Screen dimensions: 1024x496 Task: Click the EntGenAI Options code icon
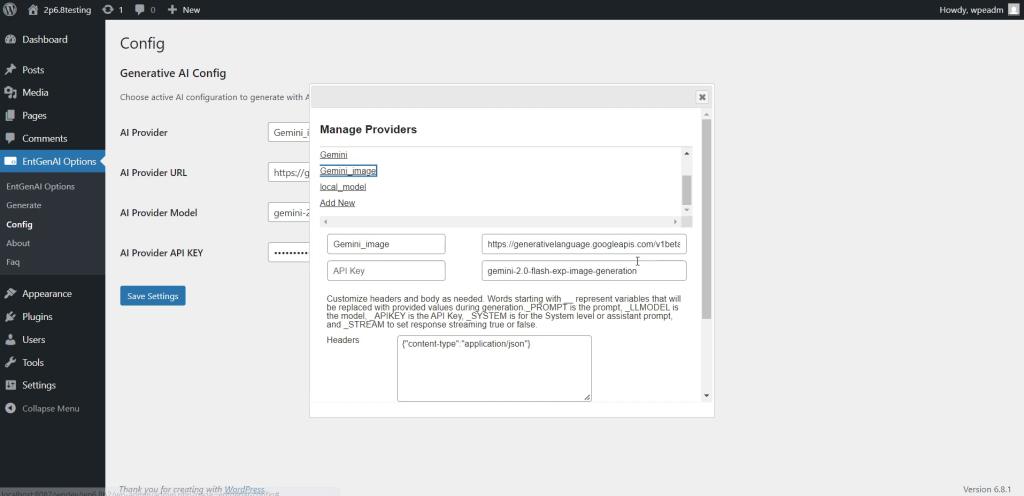point(10,161)
